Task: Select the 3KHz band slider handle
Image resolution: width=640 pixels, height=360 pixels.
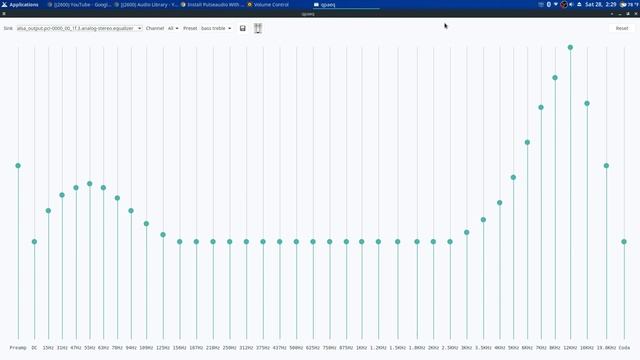Action: click(x=467, y=232)
